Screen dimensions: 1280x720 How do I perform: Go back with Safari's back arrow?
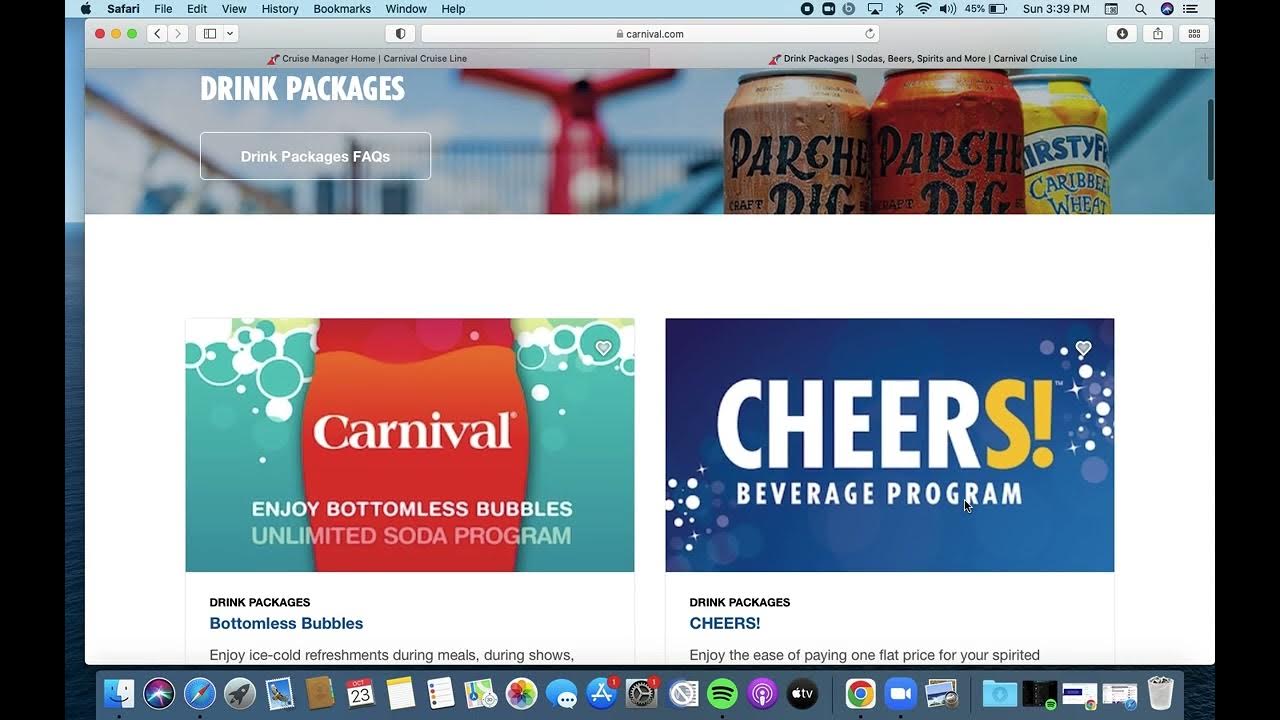[157, 33]
